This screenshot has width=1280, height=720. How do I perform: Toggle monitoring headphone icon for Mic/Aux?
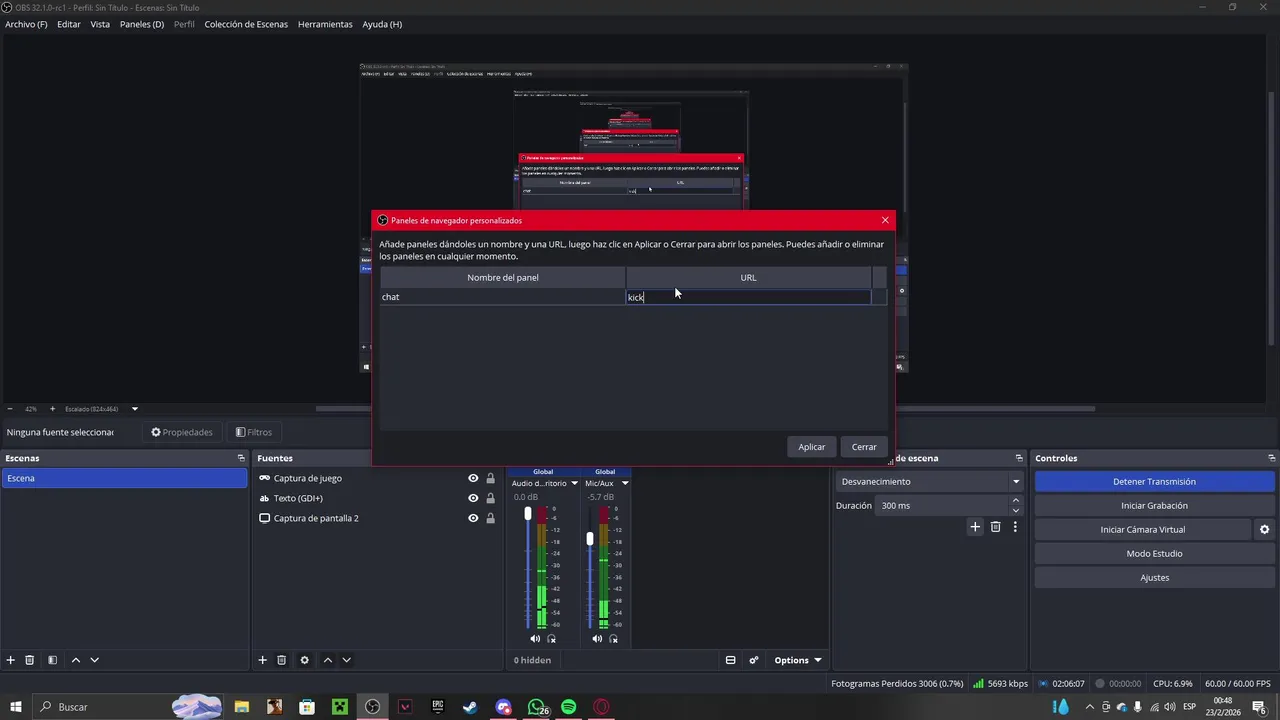click(x=614, y=639)
